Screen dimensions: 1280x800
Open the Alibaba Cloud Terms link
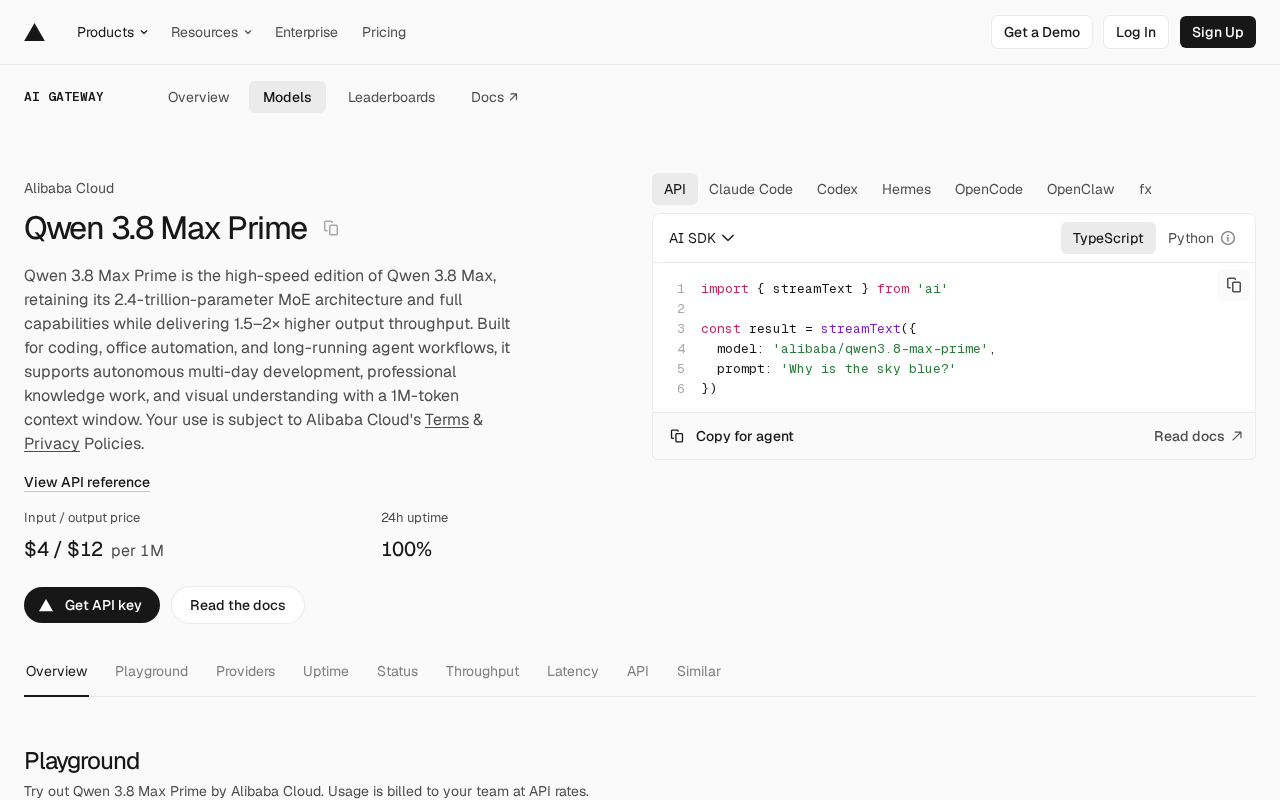click(x=447, y=420)
